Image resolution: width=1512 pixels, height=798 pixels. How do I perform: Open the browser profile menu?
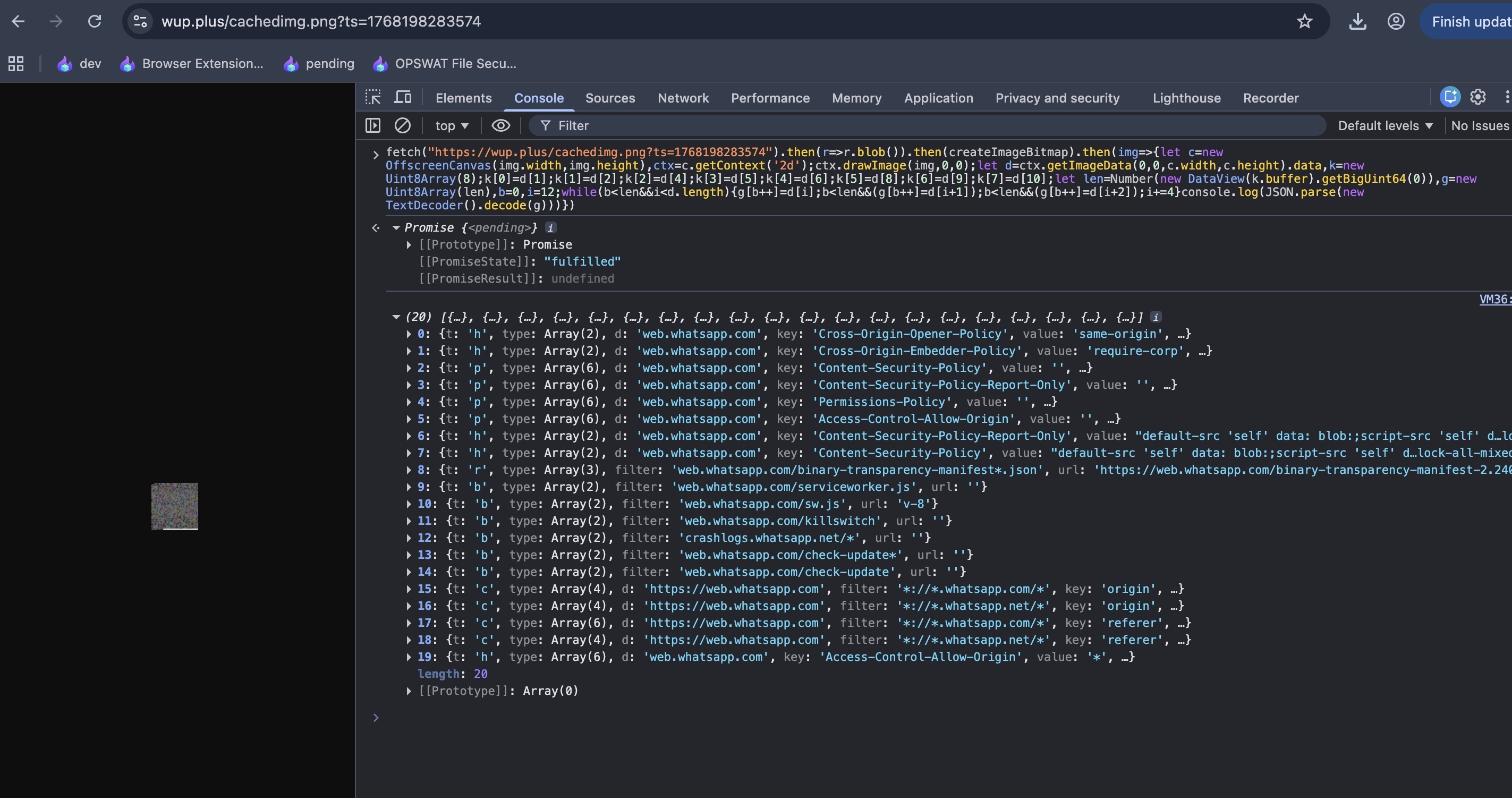coord(1396,21)
